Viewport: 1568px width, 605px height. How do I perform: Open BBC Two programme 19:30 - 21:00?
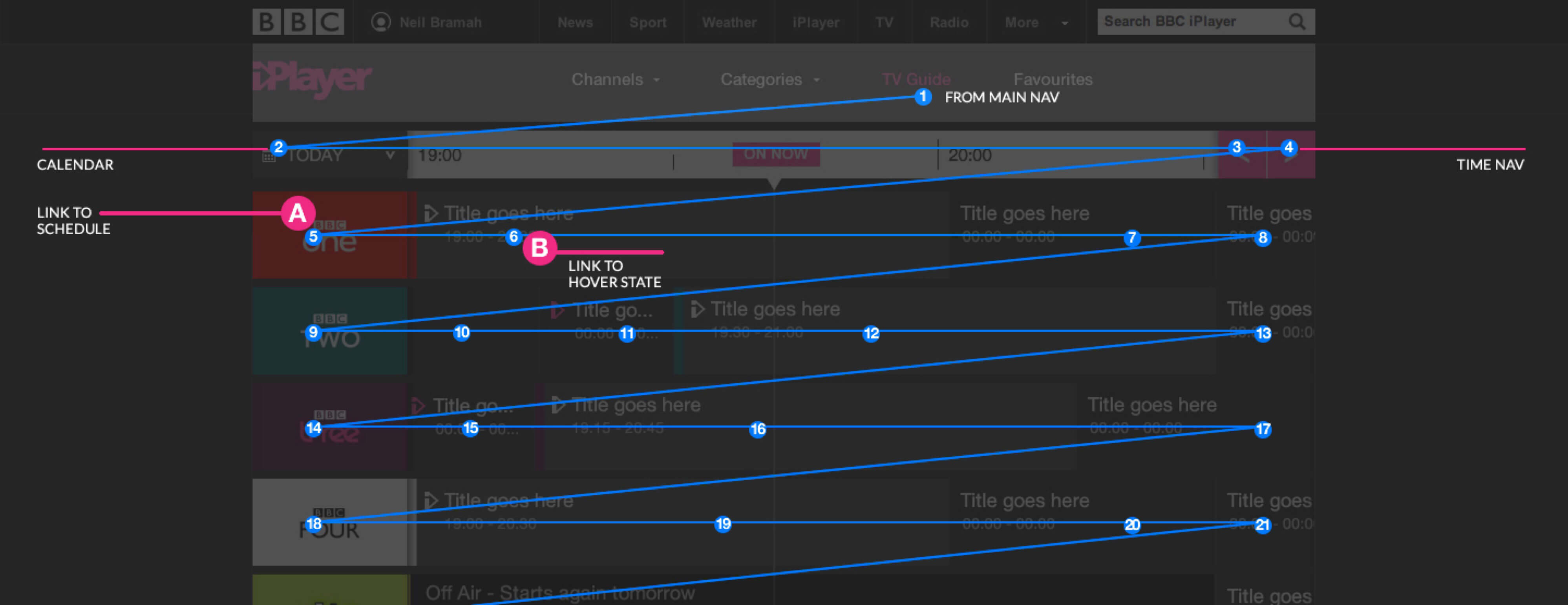(x=948, y=331)
